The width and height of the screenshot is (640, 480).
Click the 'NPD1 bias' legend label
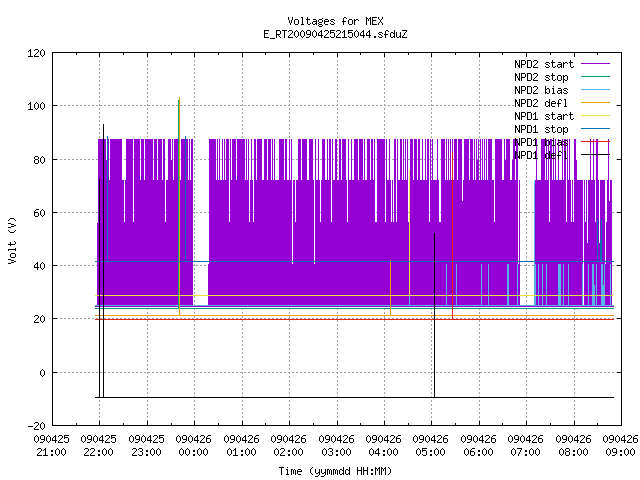[x=541, y=142]
